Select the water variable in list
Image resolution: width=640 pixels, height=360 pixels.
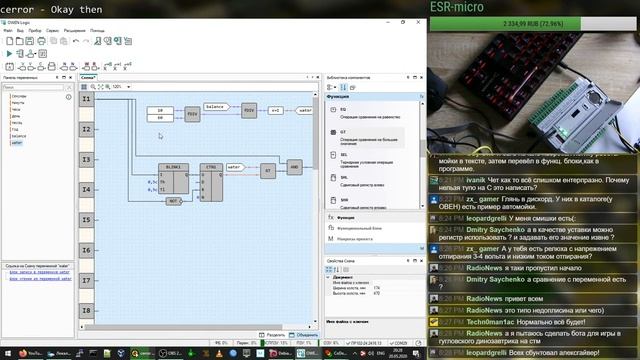(x=17, y=143)
